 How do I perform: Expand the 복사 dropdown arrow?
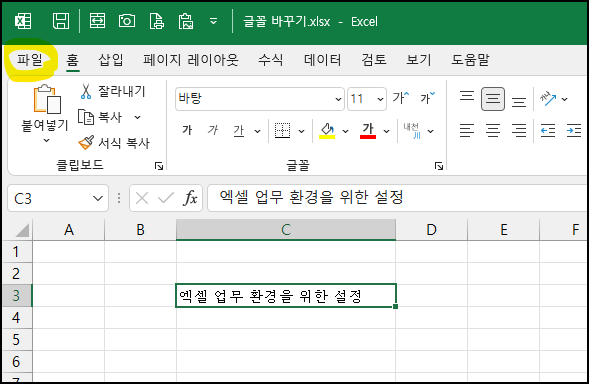tap(137, 118)
